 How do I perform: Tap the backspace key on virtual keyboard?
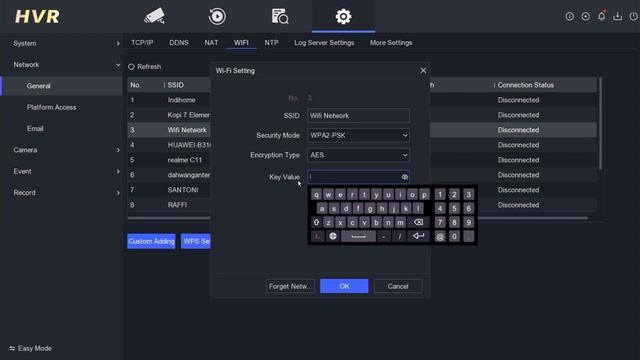(x=418, y=222)
